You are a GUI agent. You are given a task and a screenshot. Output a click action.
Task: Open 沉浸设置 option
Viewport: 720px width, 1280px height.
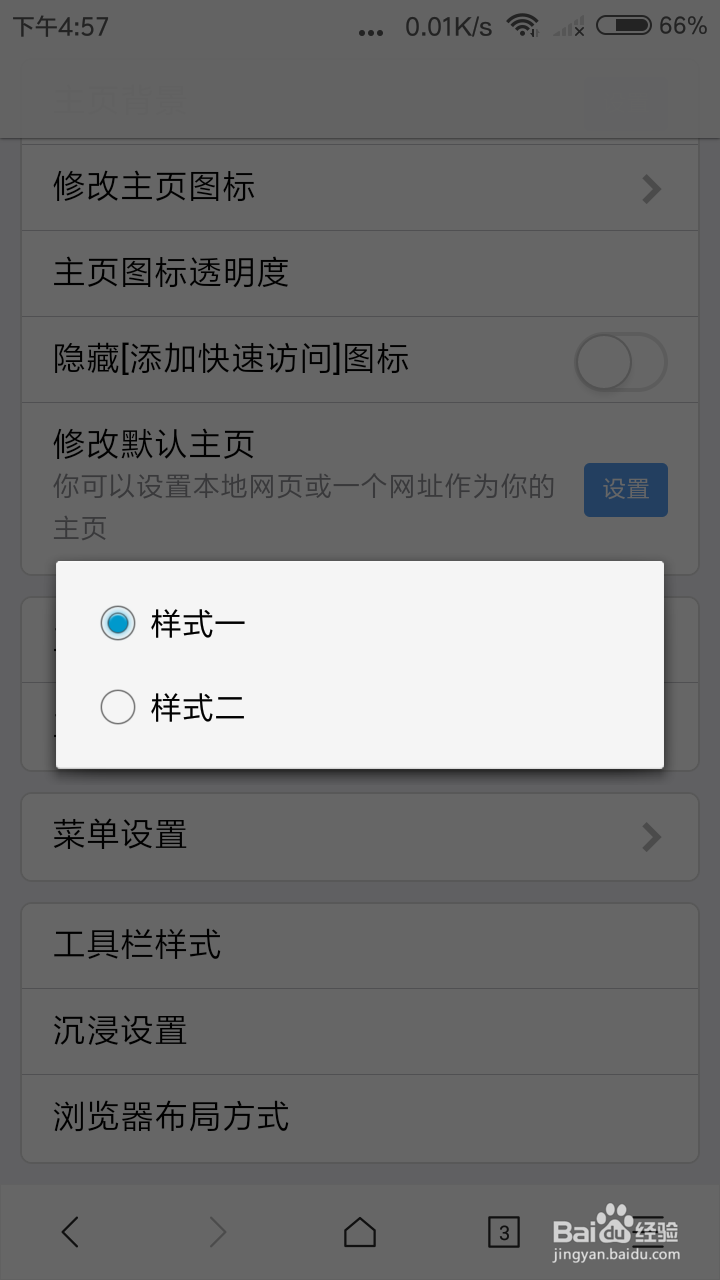click(x=360, y=1031)
